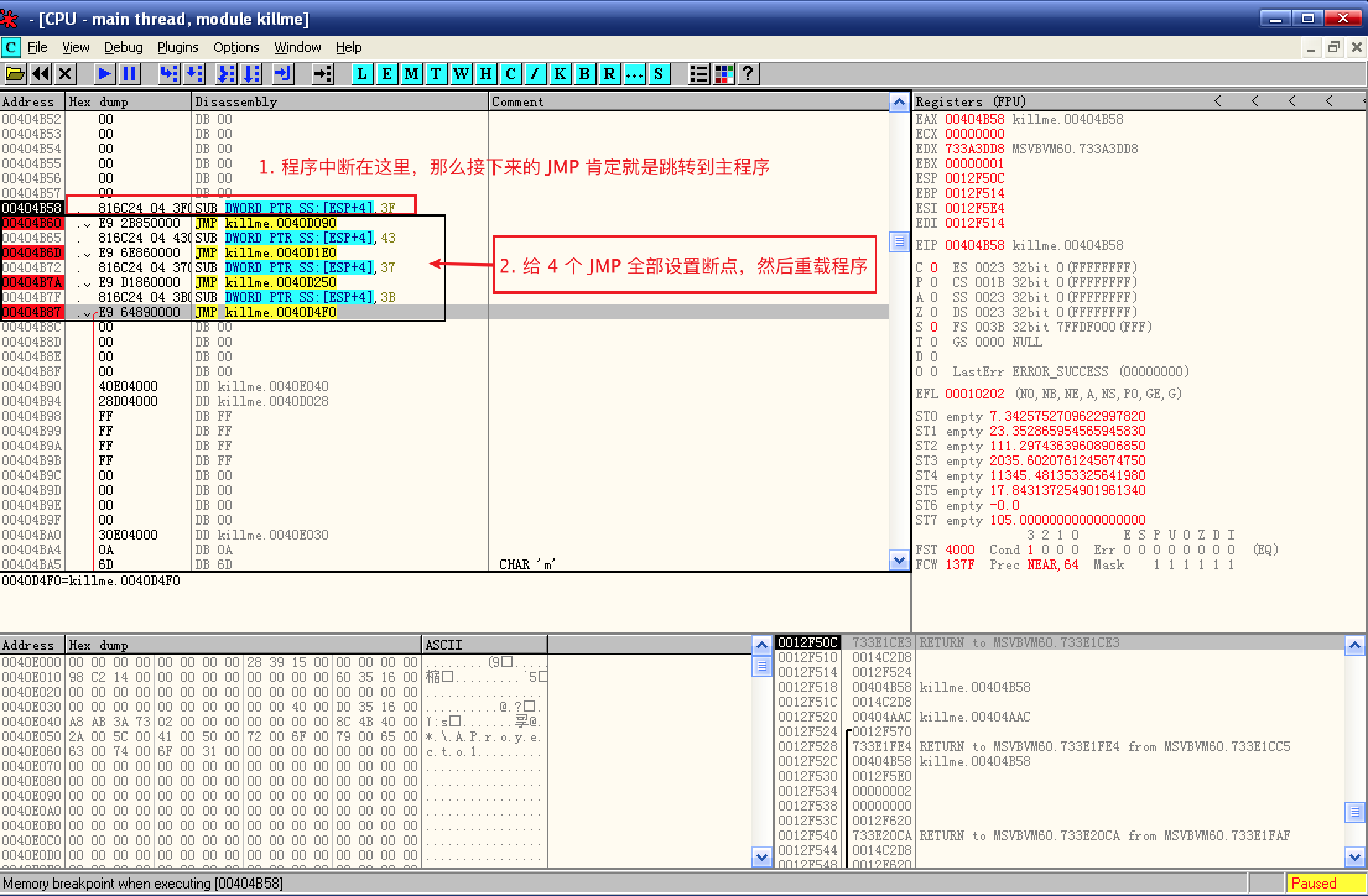Image resolution: width=1368 pixels, height=896 pixels.
Task: Click the Open file folder icon
Action: click(x=15, y=74)
